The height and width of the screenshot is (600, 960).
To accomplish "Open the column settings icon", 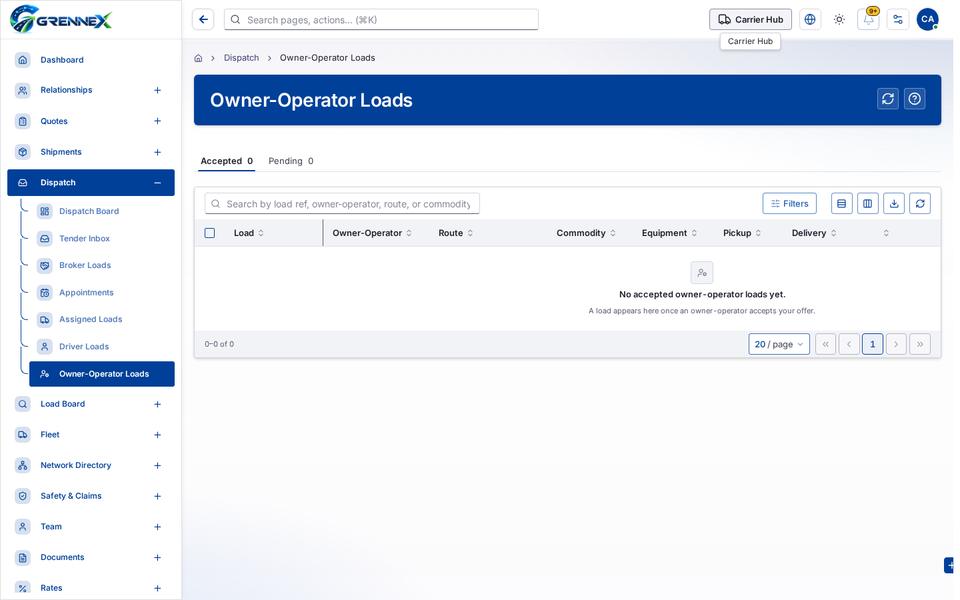I will tap(868, 204).
